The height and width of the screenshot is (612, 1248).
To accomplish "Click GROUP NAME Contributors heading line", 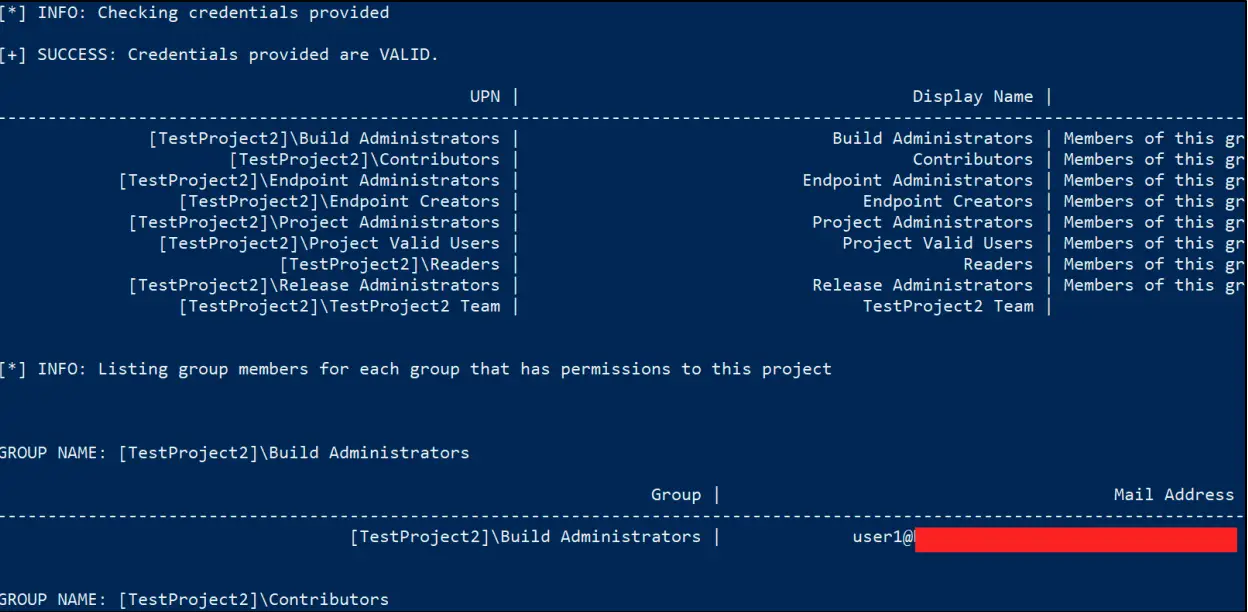I will pos(195,600).
